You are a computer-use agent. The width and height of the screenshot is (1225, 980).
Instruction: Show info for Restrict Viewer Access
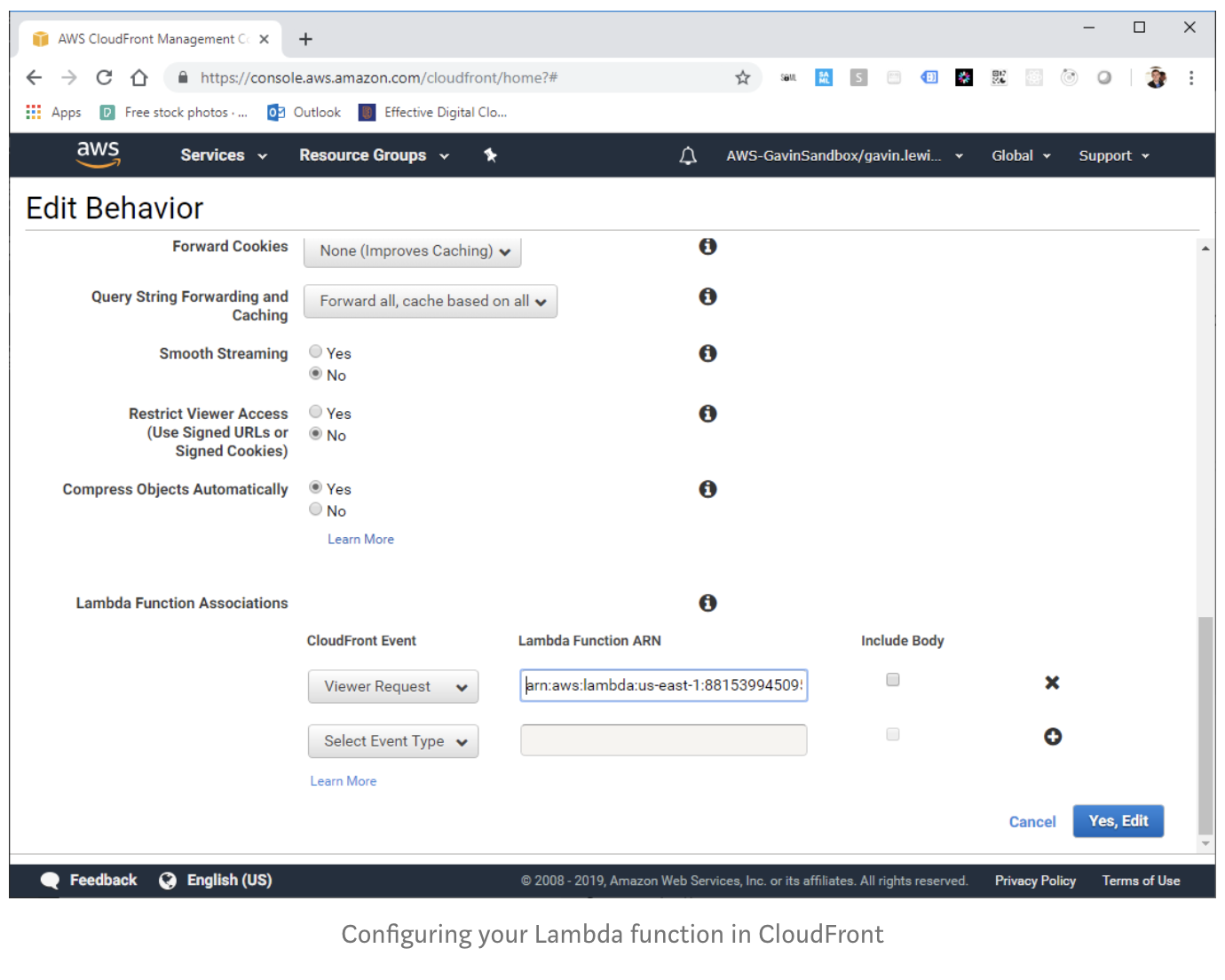pyautogui.click(x=707, y=414)
